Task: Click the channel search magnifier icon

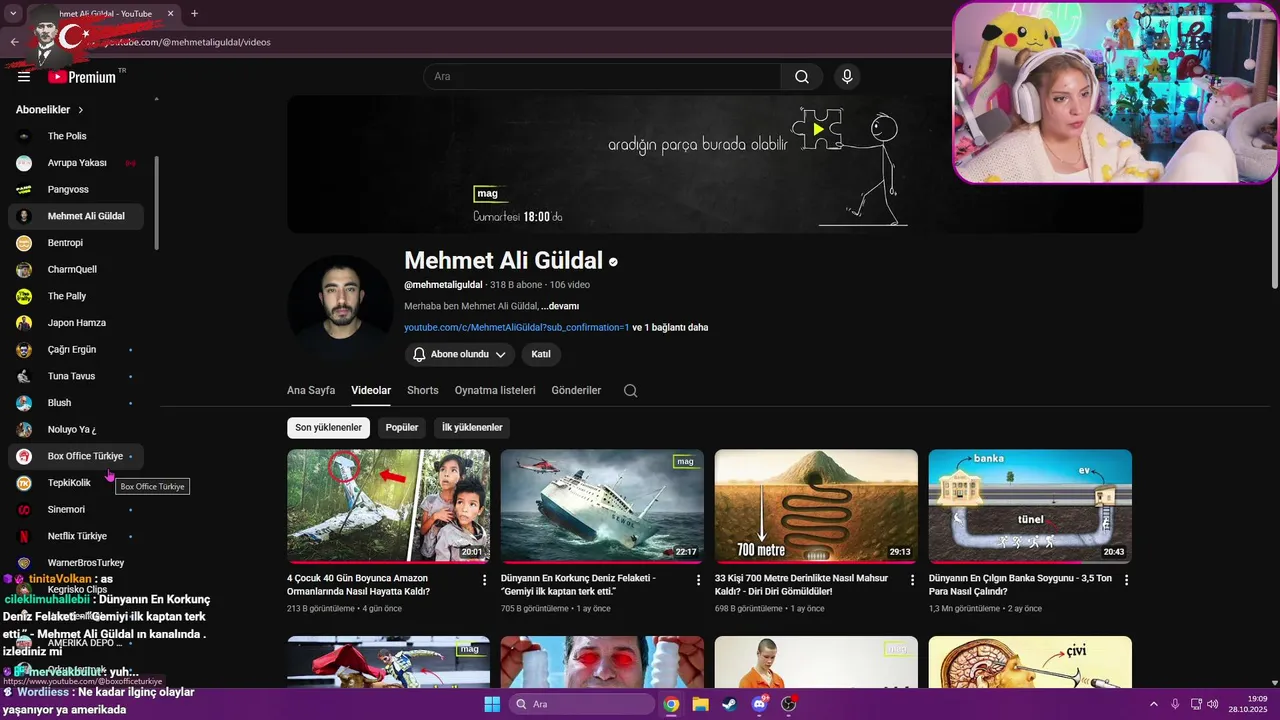Action: tap(630, 391)
